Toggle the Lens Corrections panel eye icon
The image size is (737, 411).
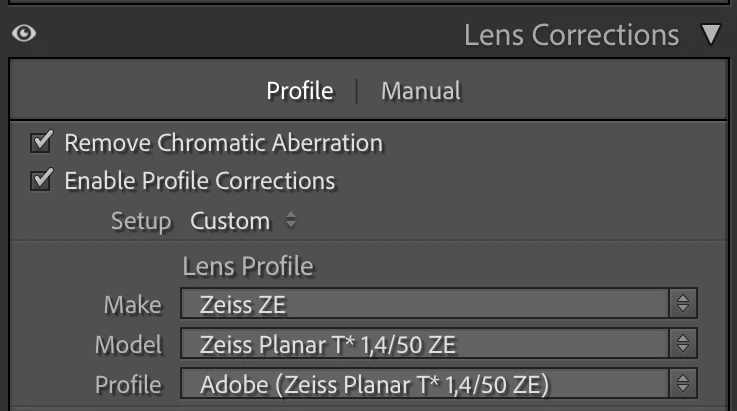click(24, 33)
